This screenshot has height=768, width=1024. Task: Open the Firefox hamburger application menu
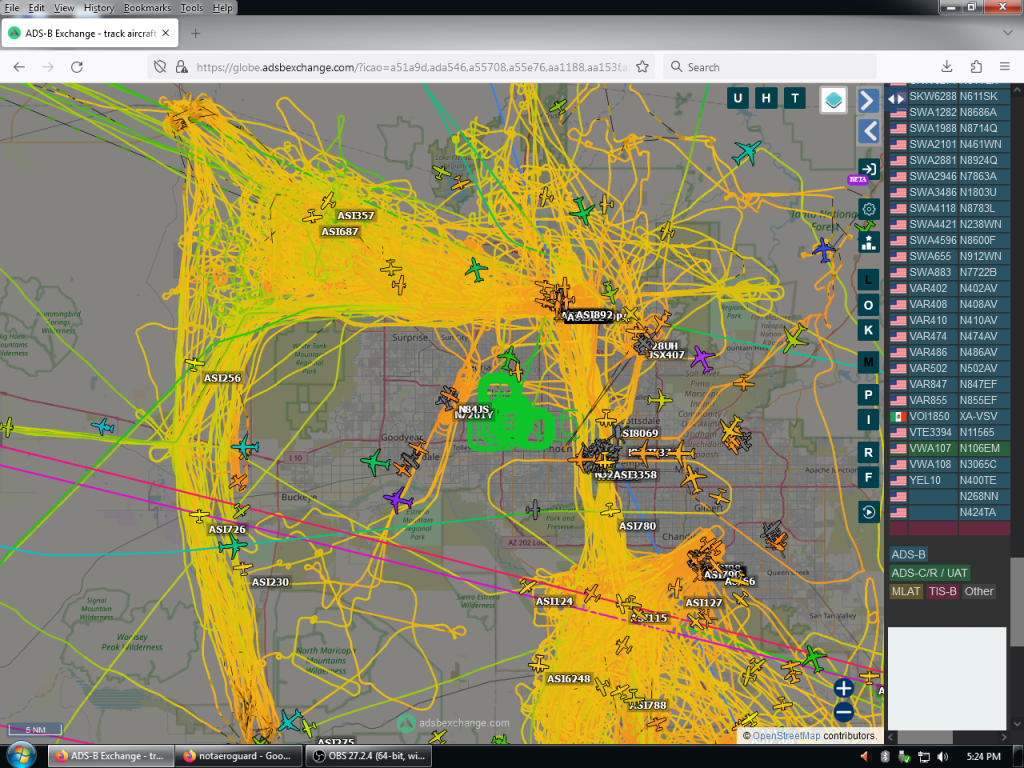point(1005,67)
